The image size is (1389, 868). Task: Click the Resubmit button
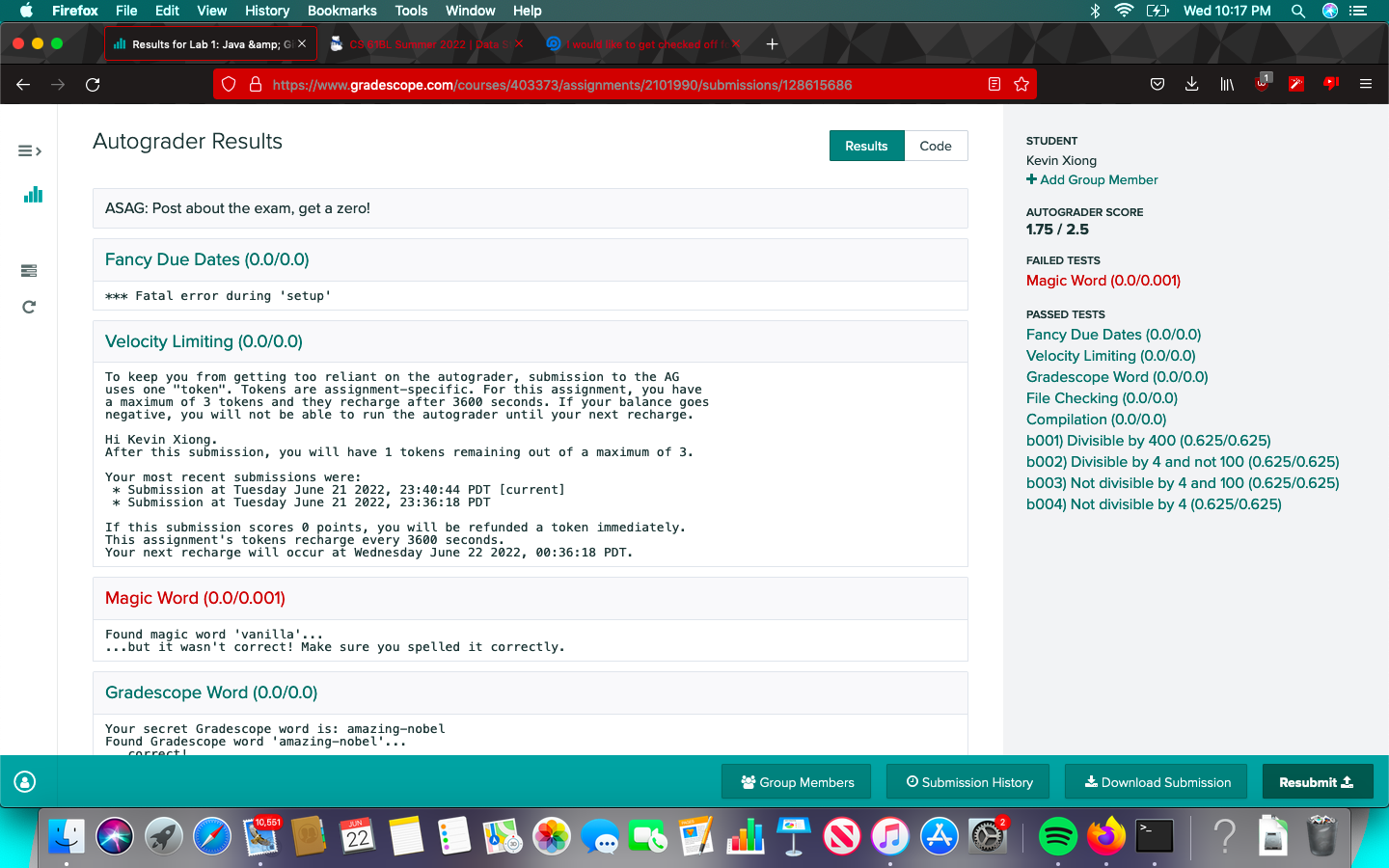[x=1316, y=782]
